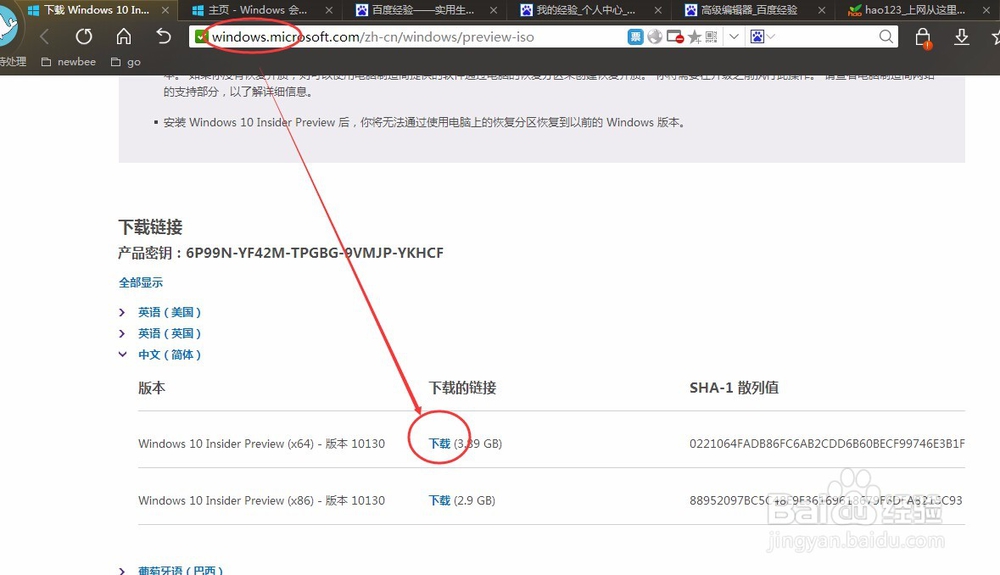
Task: Open the home page icon
Action: (x=124, y=36)
